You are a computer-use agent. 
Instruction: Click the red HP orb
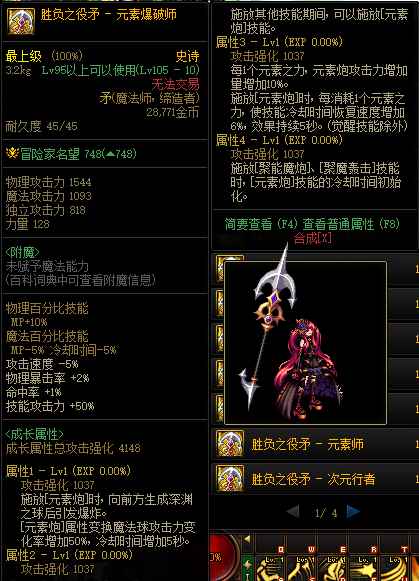point(223,559)
